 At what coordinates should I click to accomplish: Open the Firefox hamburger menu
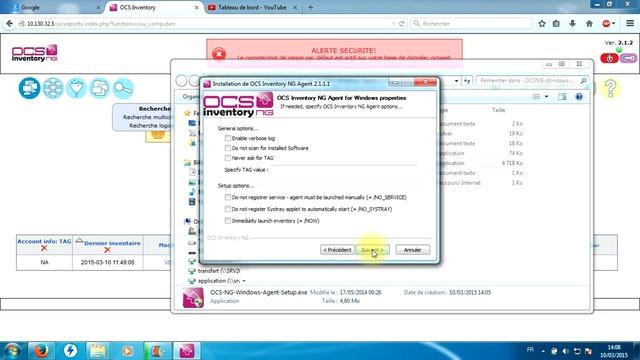(x=630, y=24)
